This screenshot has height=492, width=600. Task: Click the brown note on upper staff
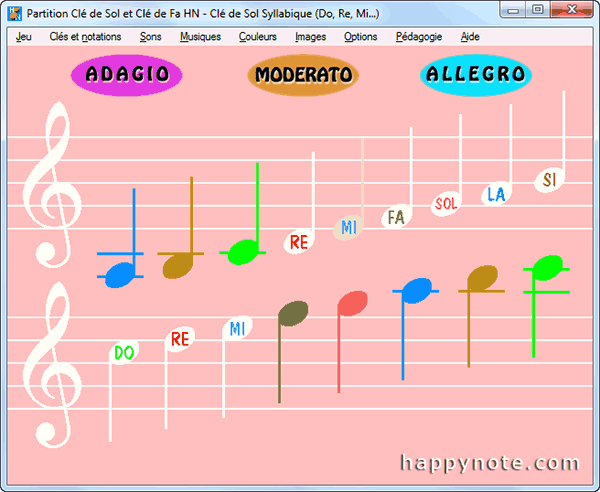click(x=178, y=266)
